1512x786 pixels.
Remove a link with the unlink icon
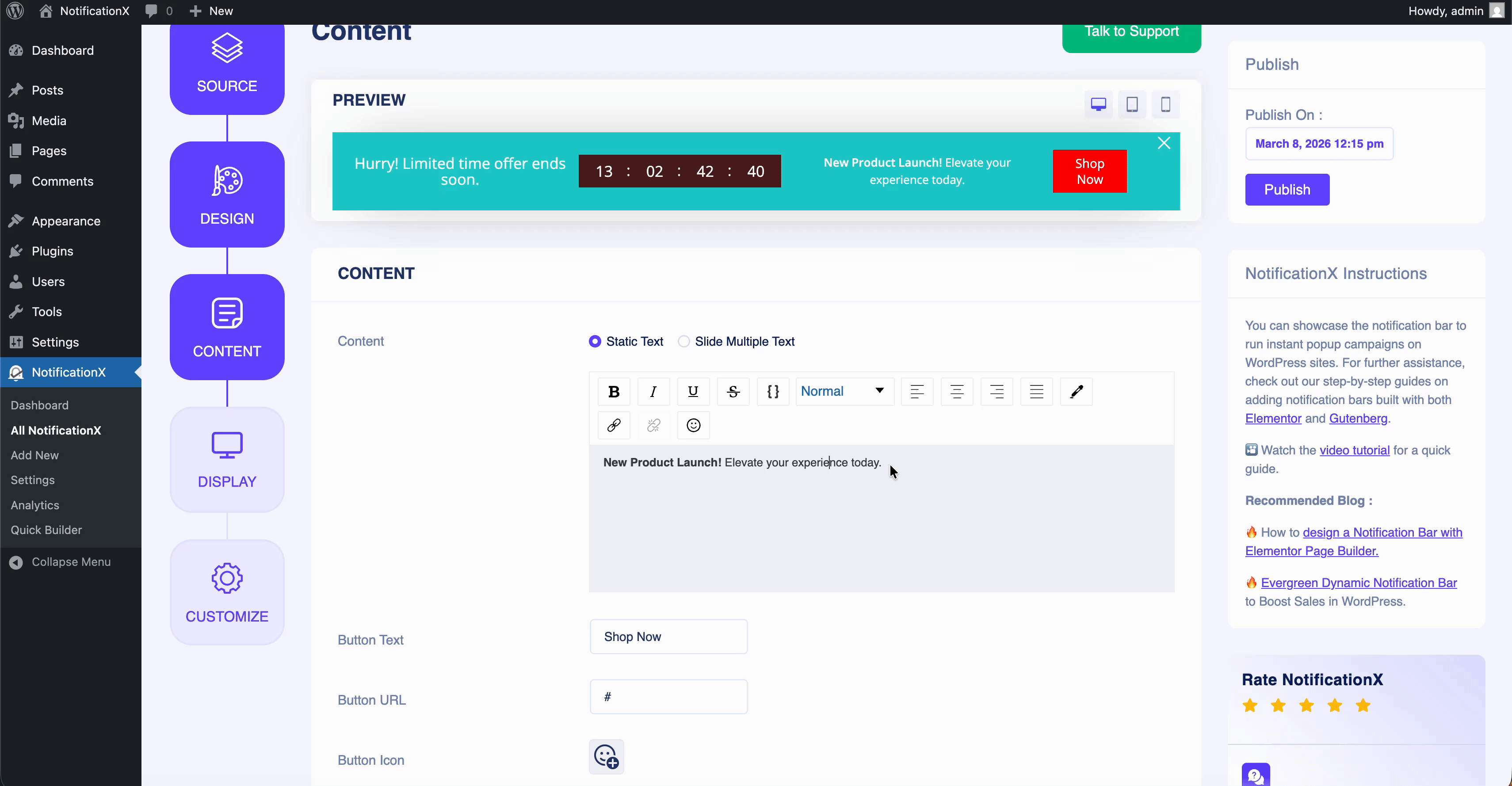coord(653,425)
